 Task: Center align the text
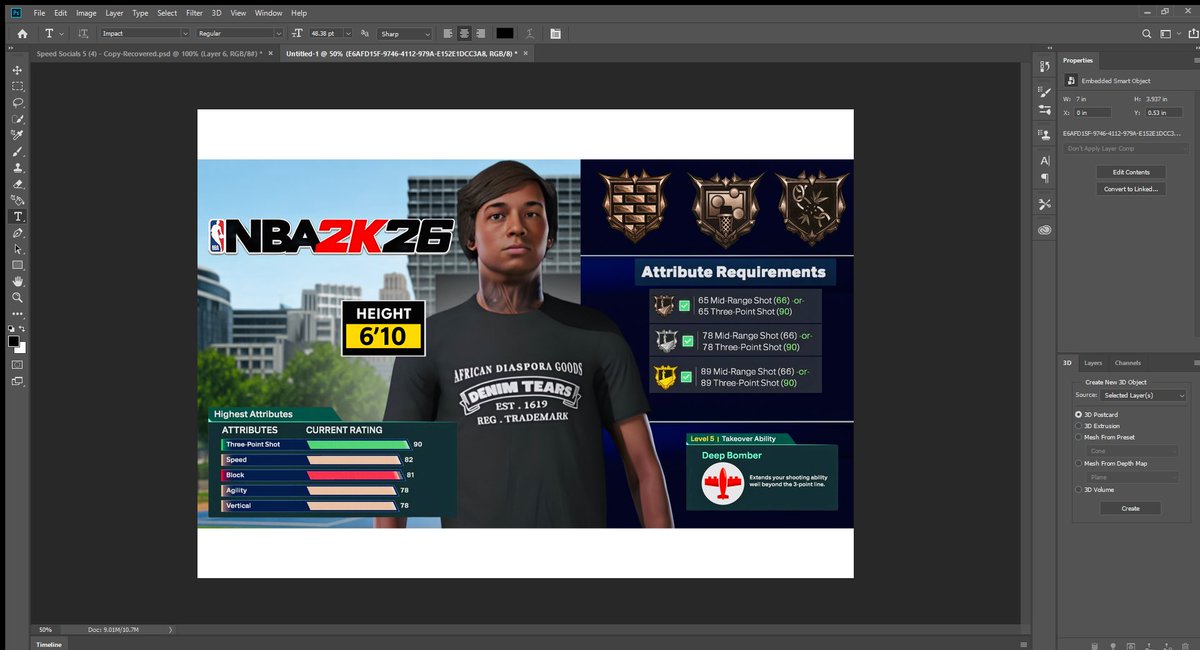point(465,33)
